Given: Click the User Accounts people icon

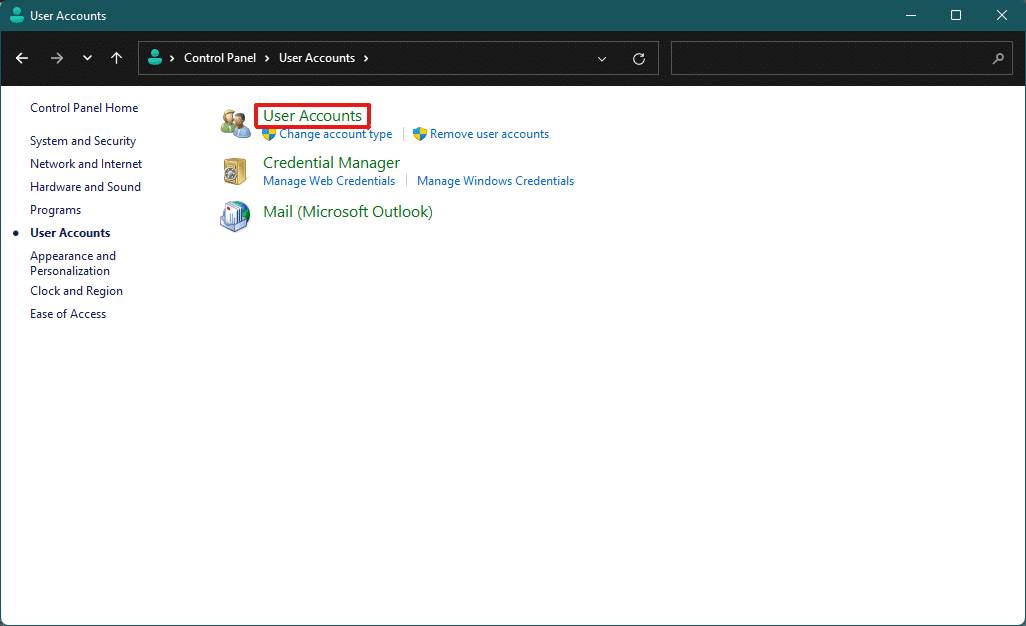Looking at the screenshot, I should pyautogui.click(x=235, y=123).
